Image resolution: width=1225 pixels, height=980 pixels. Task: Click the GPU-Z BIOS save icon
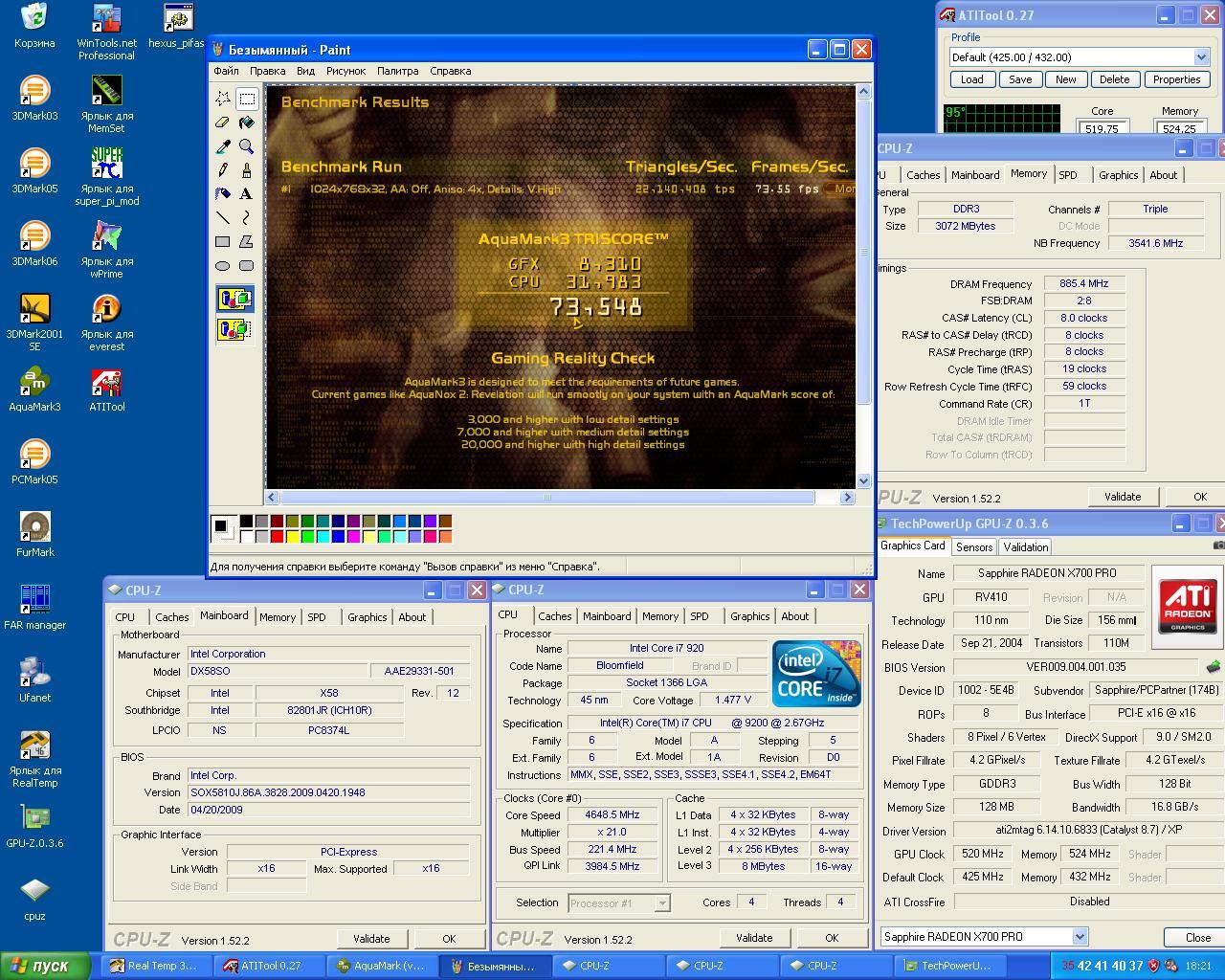1214,666
